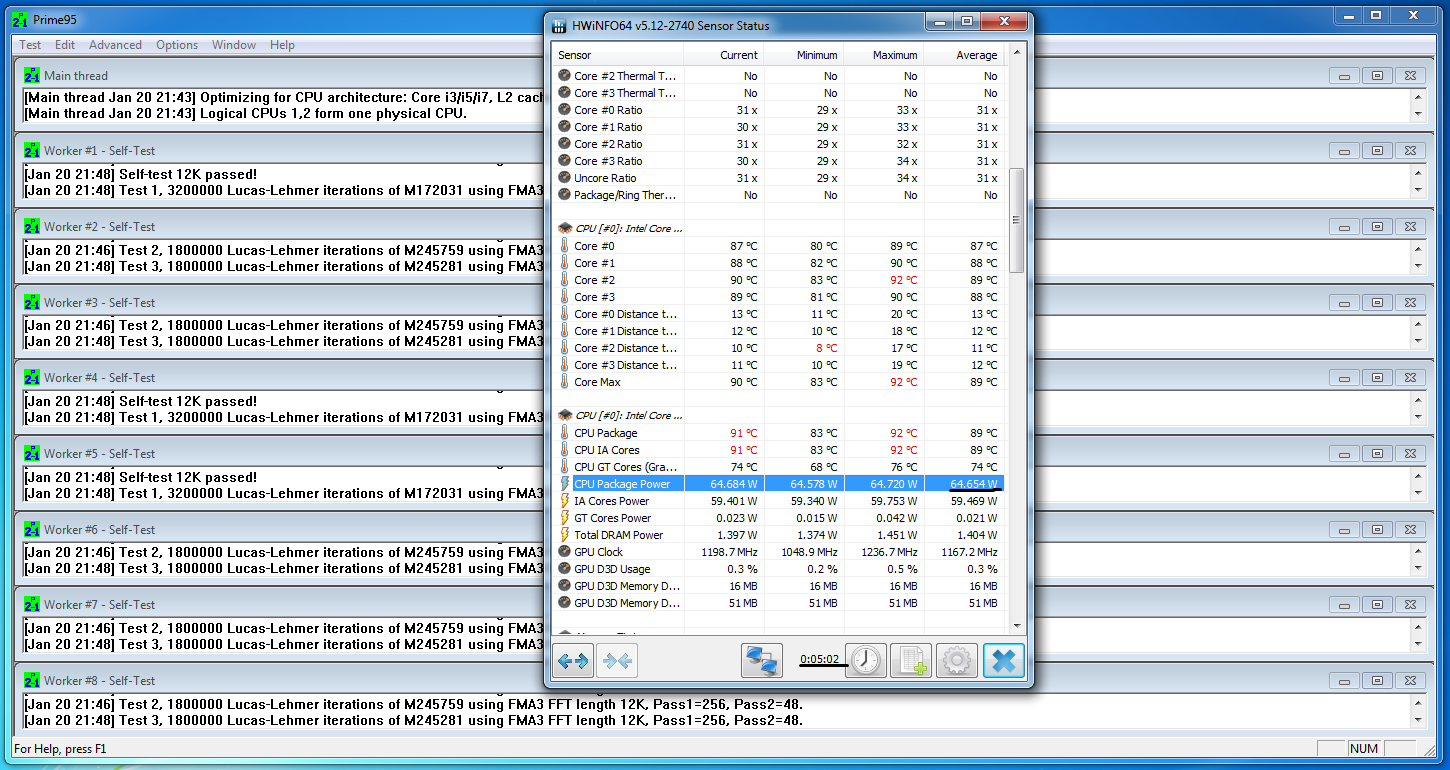This screenshot has width=1450, height=770.
Task: Click the NUM indicator in Prime95 status bar
Action: (1363, 748)
